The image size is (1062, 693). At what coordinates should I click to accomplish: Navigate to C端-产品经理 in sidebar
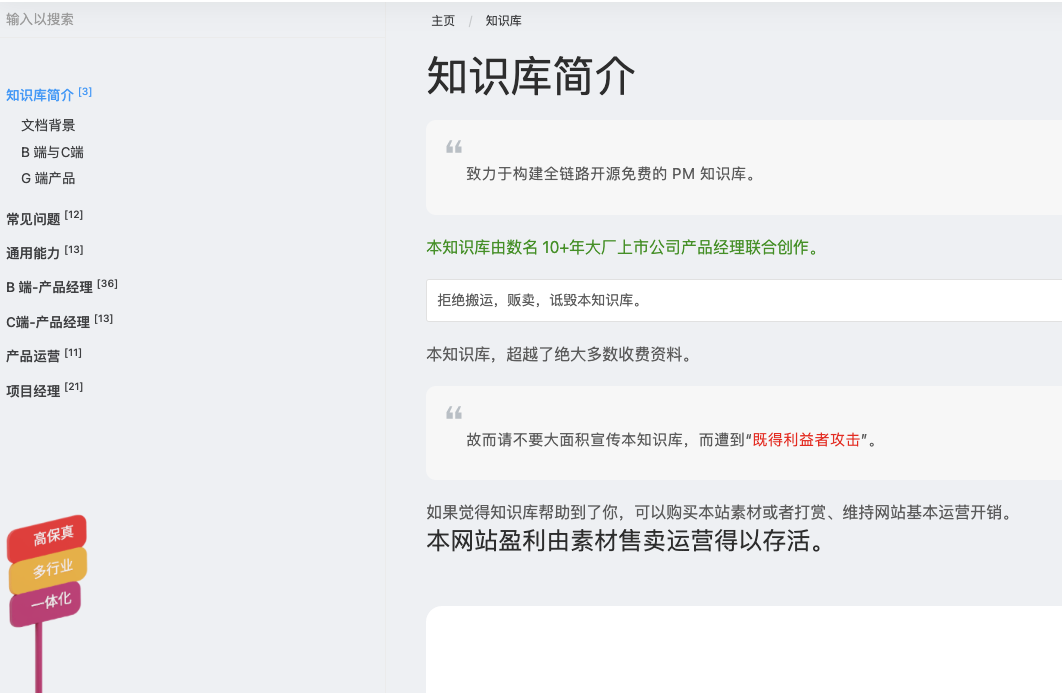(x=48, y=320)
